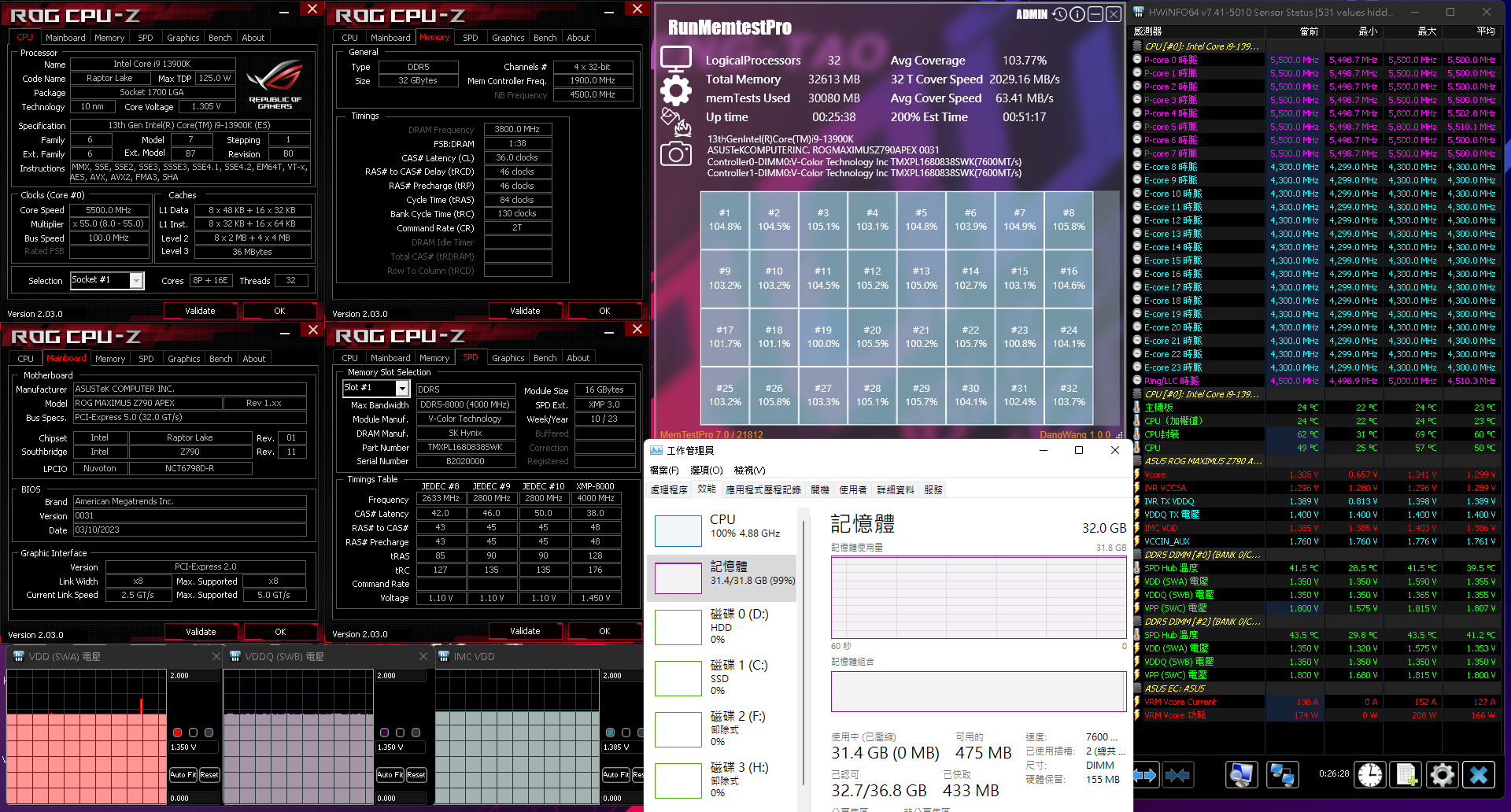Open RunMemtestPro monitor icon
The height and width of the screenshot is (812, 1511).
676,59
